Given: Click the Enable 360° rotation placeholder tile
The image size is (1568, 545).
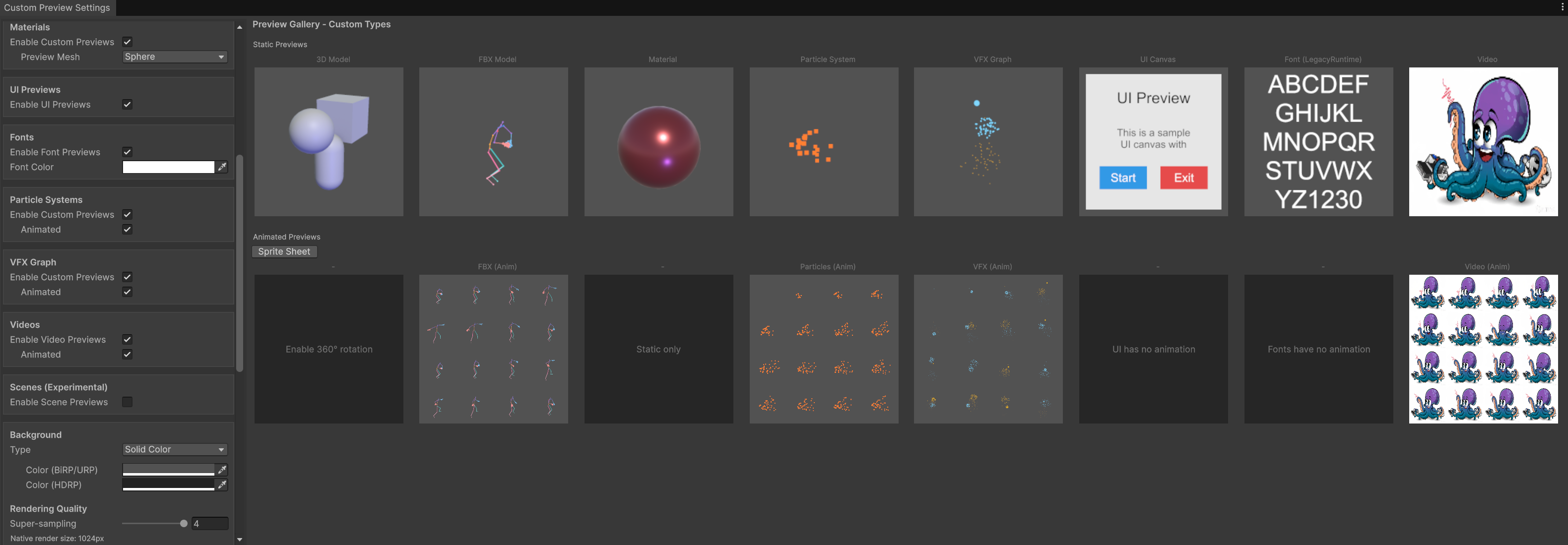Looking at the screenshot, I should pyautogui.click(x=328, y=349).
